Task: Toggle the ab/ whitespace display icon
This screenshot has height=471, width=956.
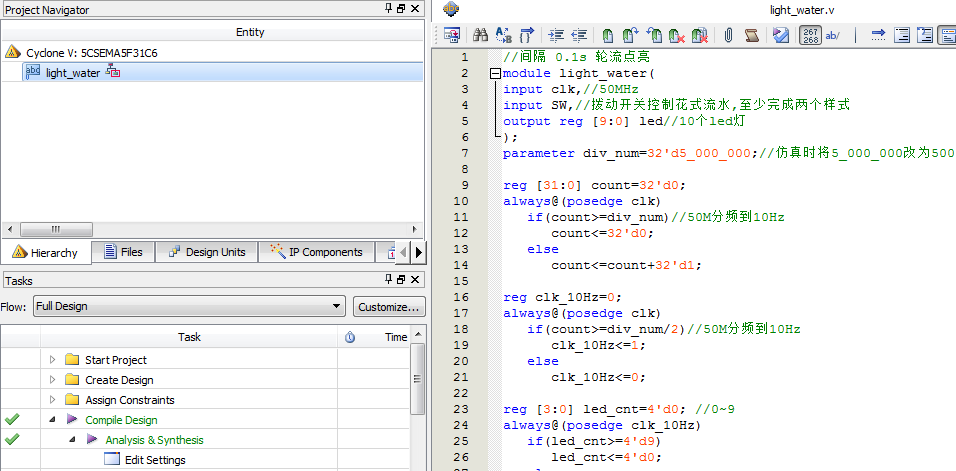Action: 832,35
